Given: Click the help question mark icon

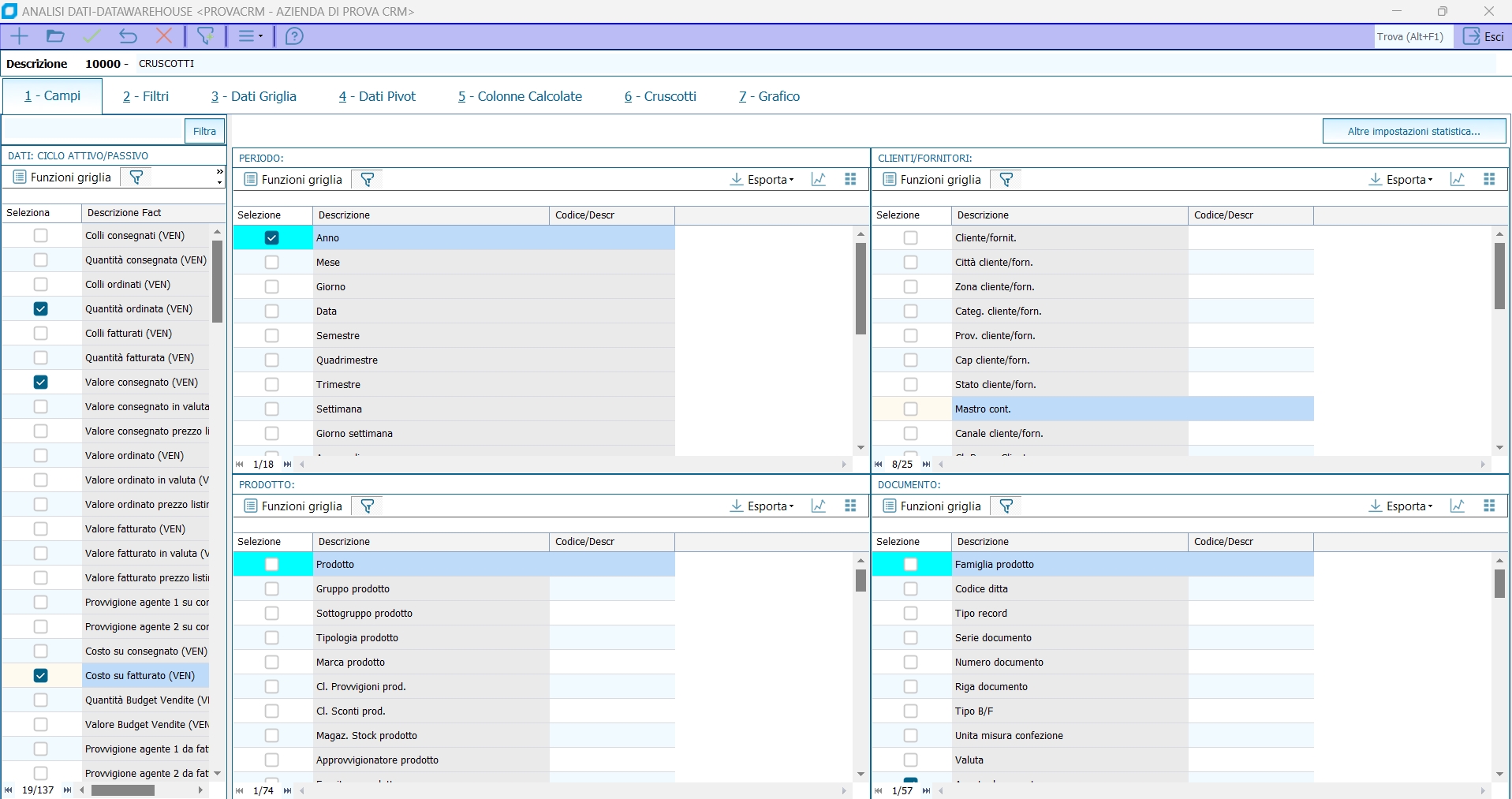Looking at the screenshot, I should [294, 36].
